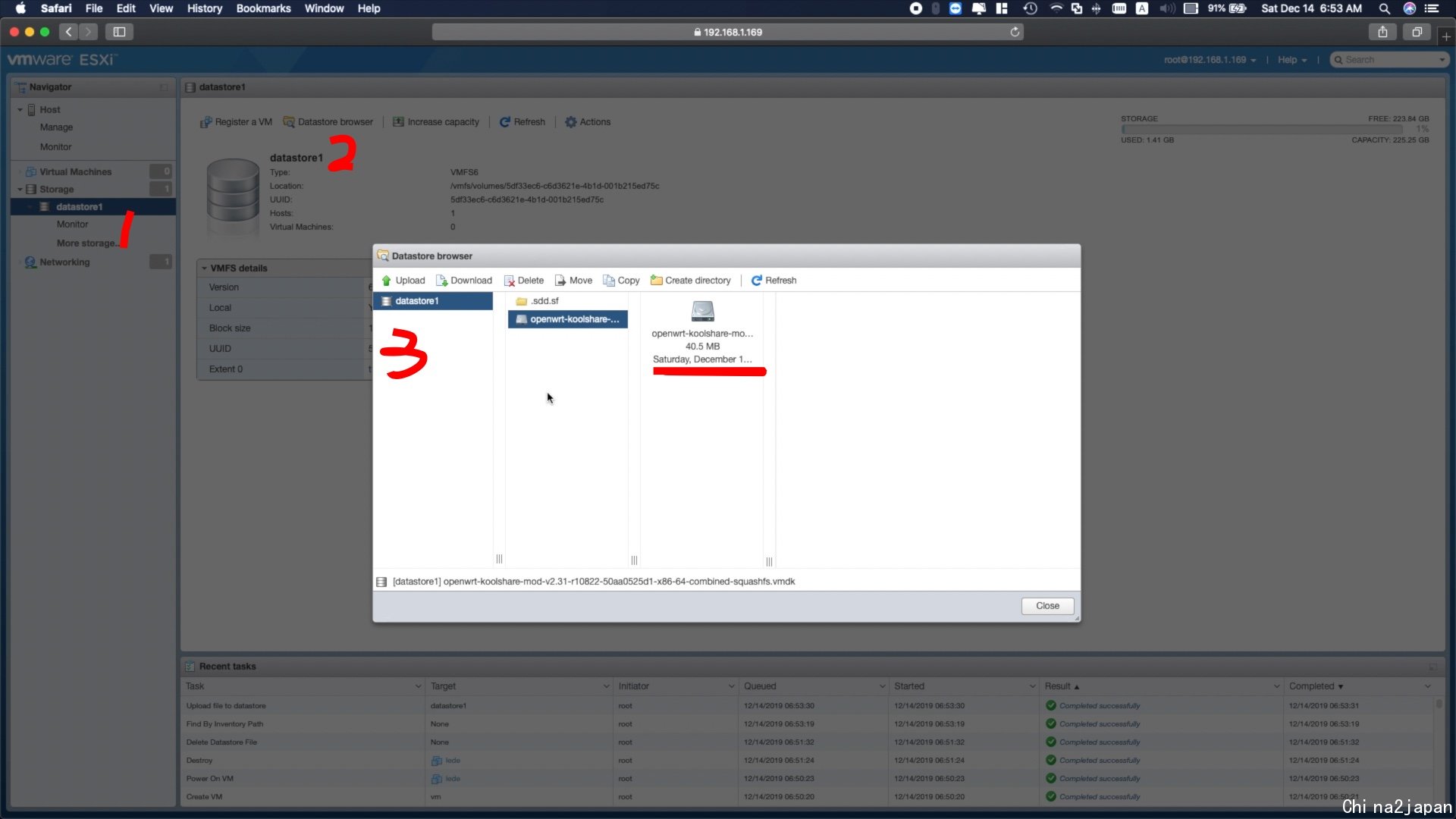1456x819 pixels.
Task: Click the ESXi Search field
Action: tap(1389, 60)
